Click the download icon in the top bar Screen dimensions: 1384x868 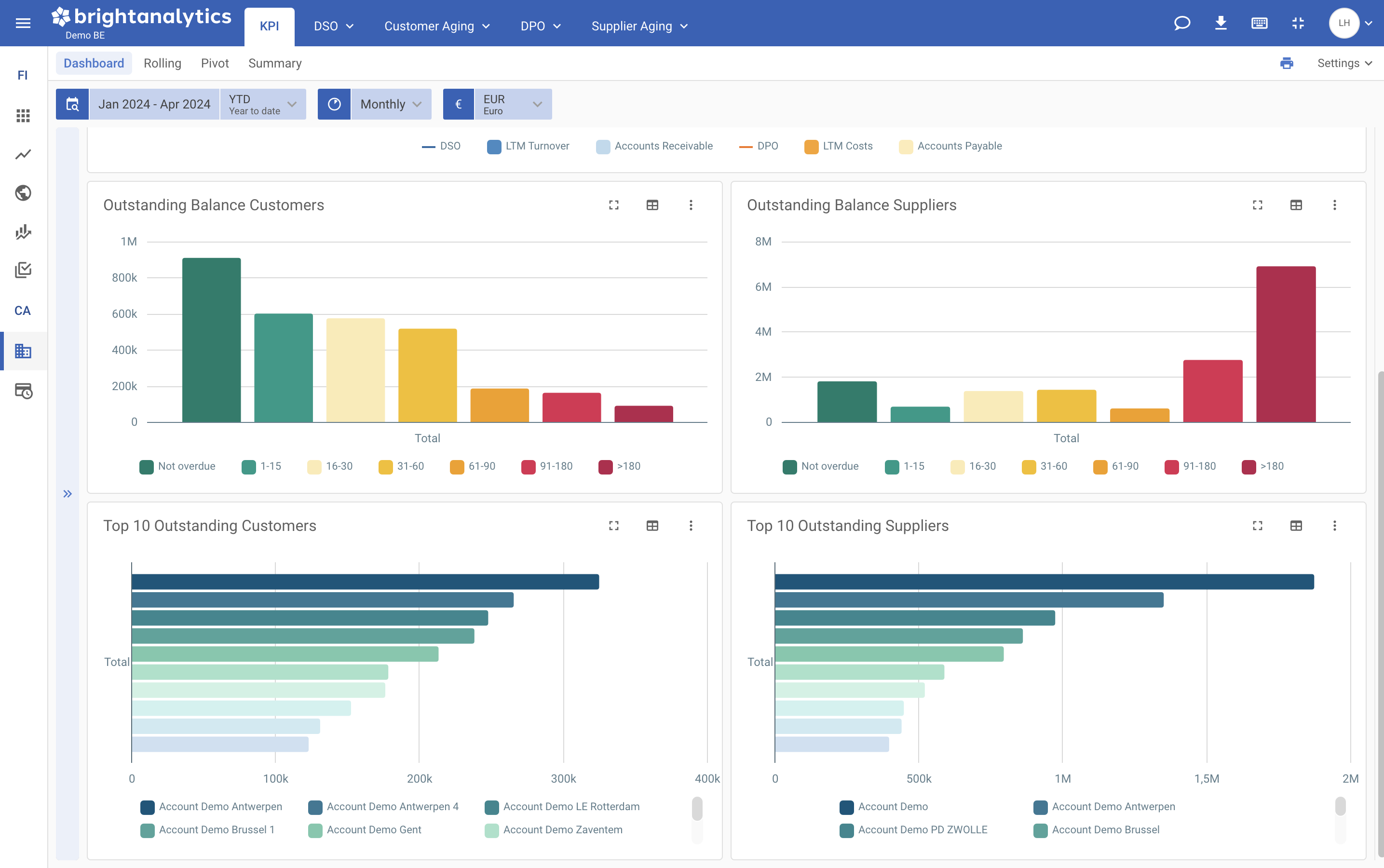(1221, 23)
